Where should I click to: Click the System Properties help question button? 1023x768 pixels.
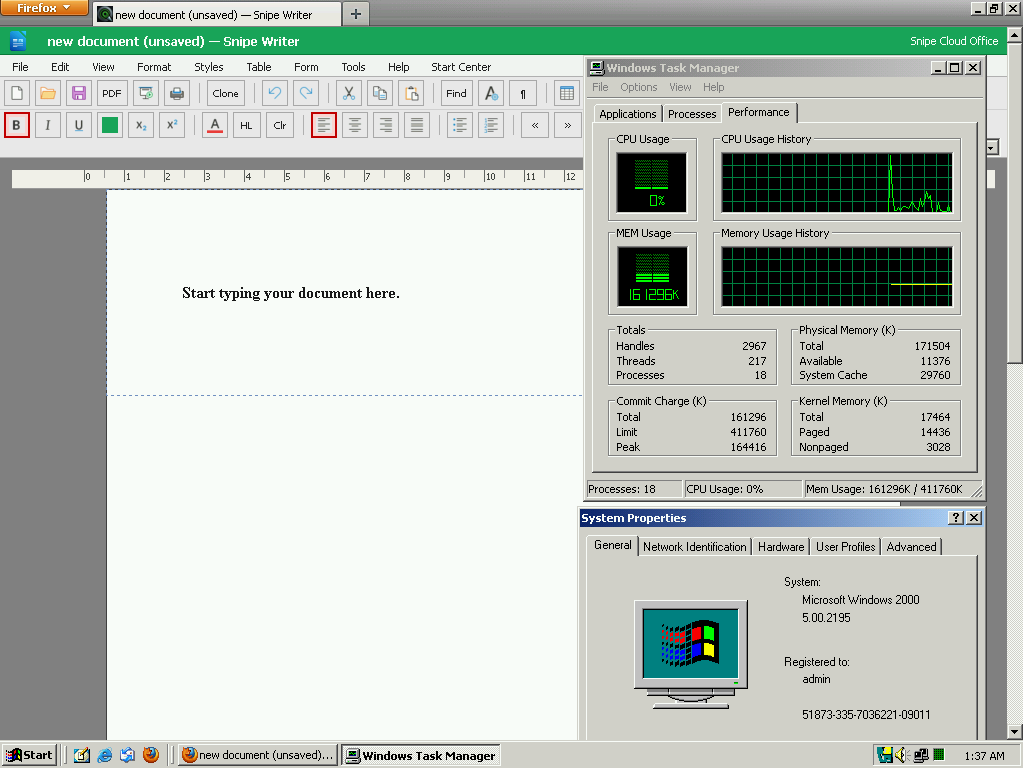pos(956,517)
